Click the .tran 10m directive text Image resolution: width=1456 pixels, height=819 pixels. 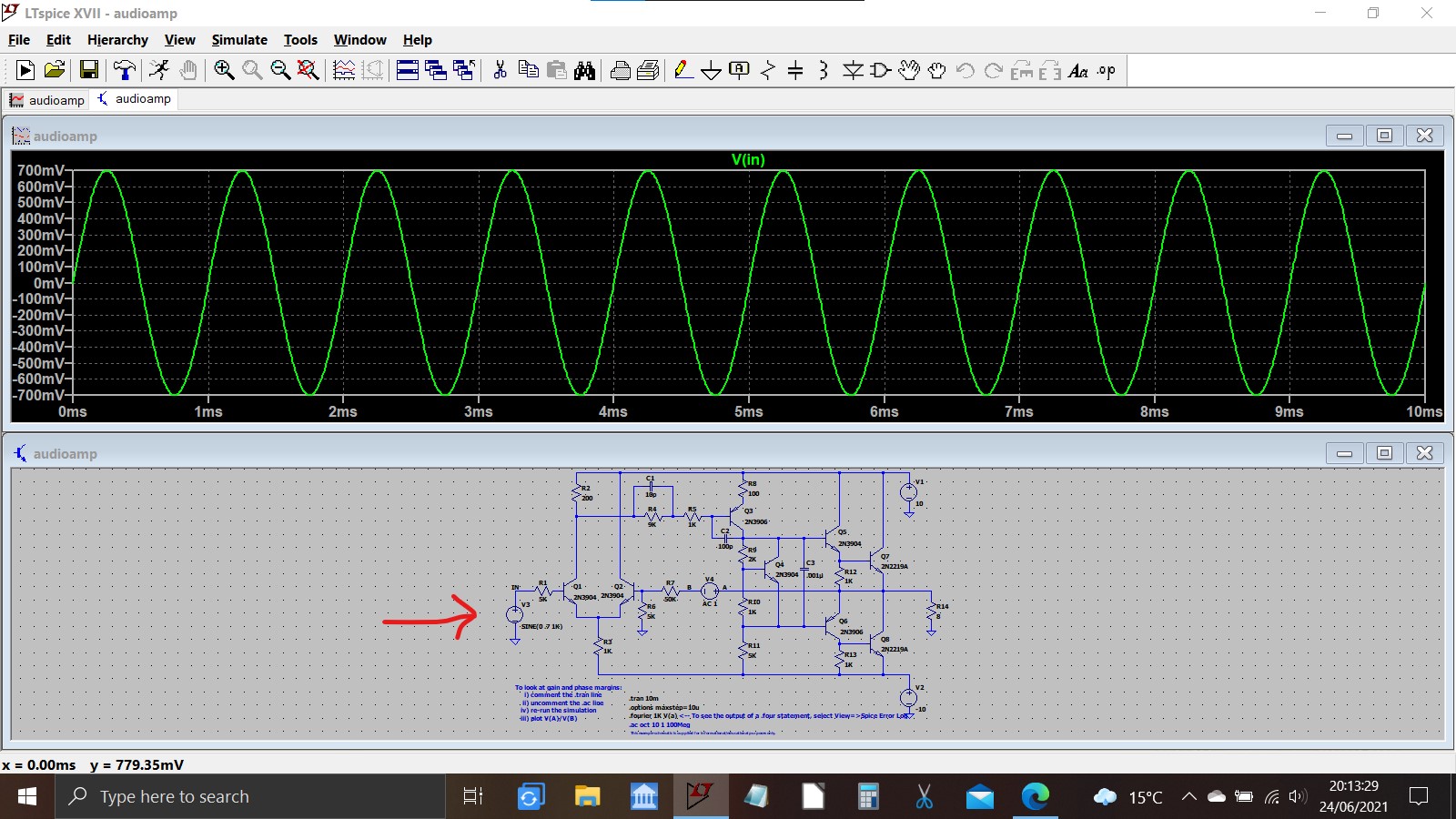pyautogui.click(x=644, y=699)
